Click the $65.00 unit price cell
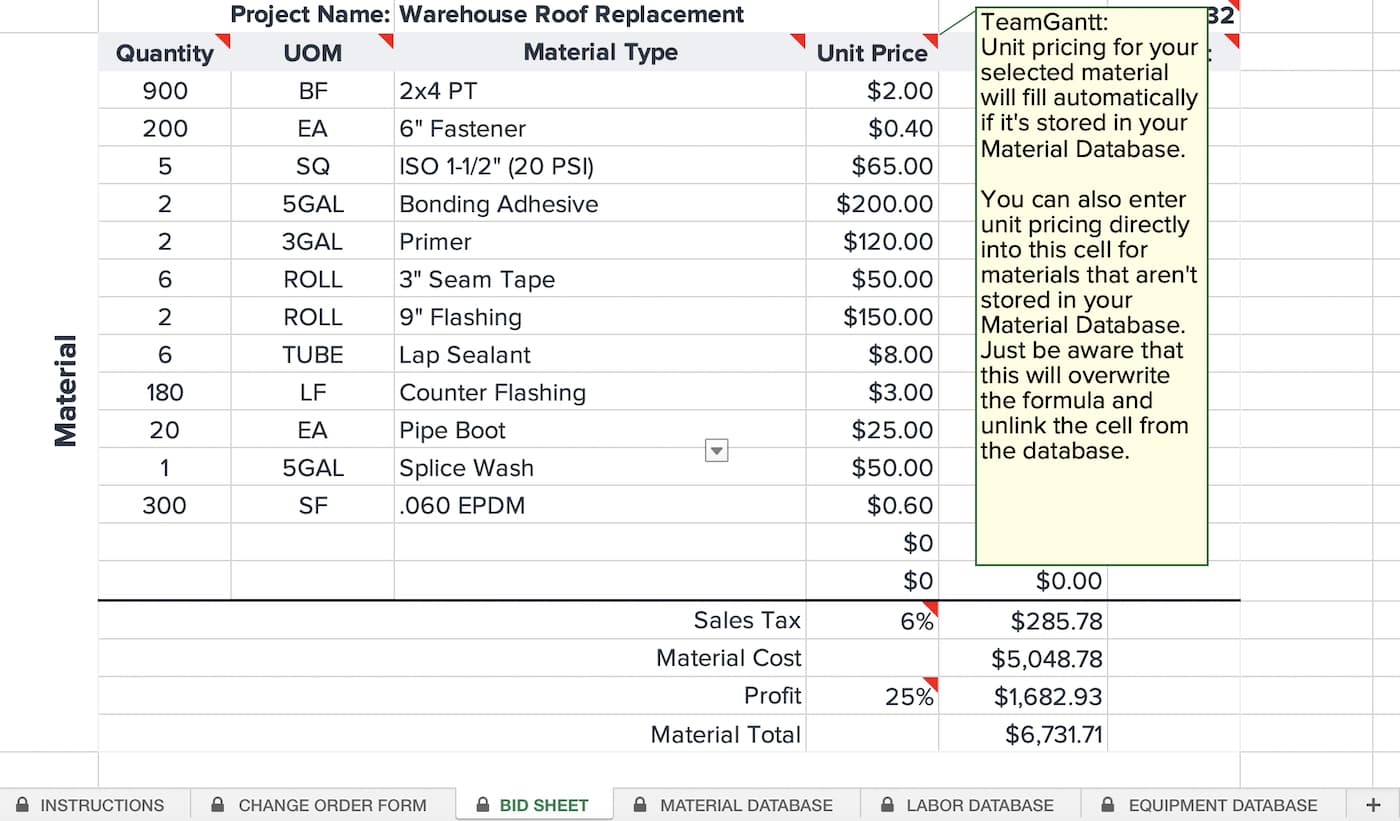Screen dimensions: 1400x821 coord(872,166)
